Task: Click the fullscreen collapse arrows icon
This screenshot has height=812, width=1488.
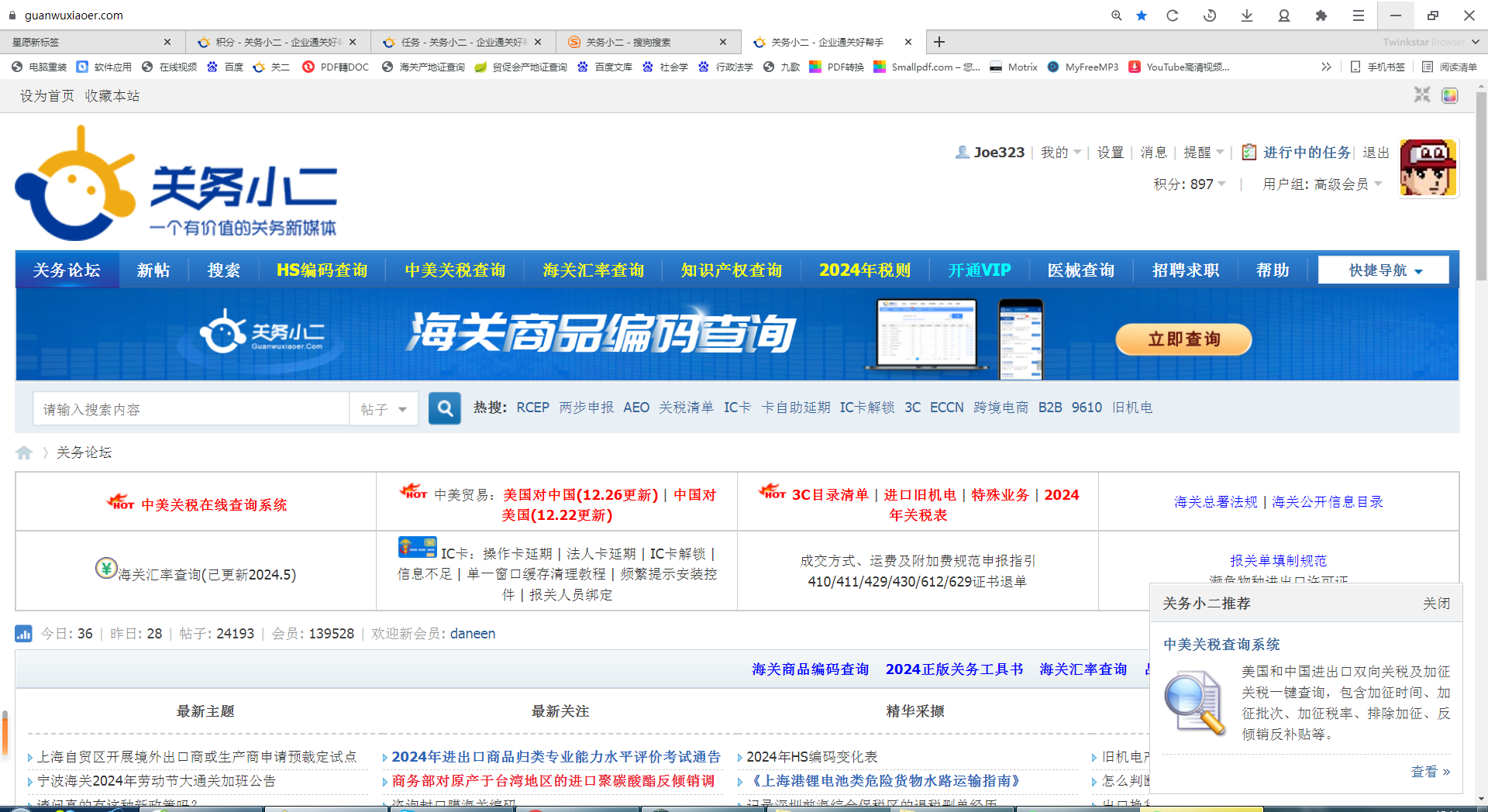Action: click(1422, 95)
